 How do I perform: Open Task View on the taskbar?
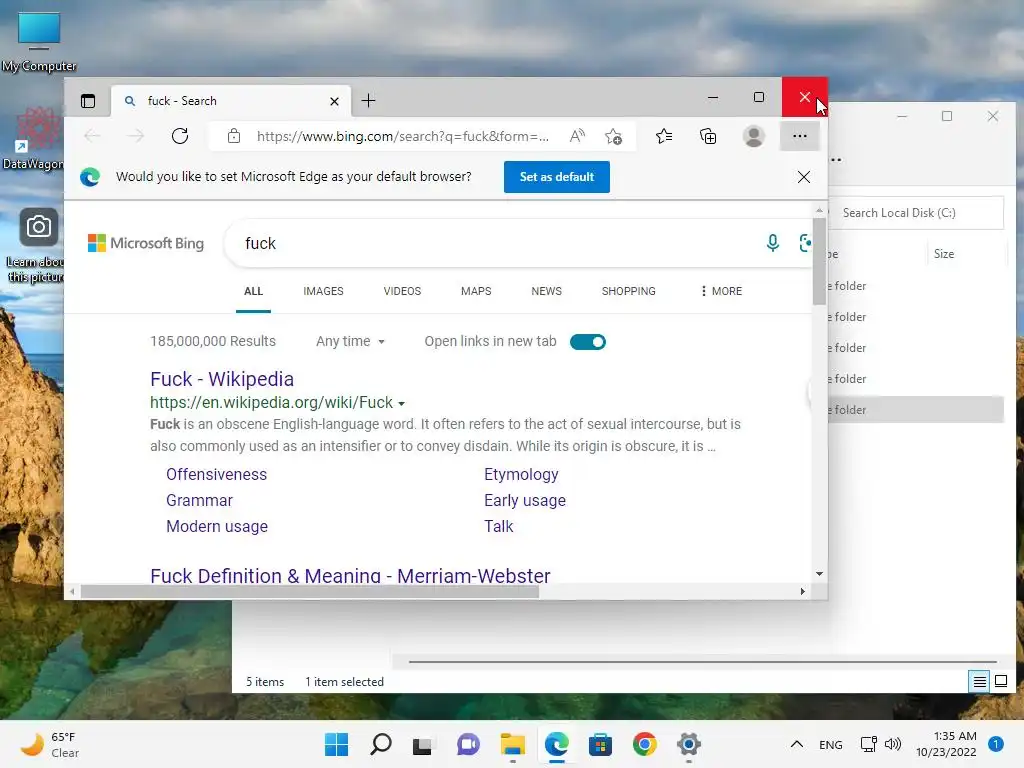click(x=423, y=744)
